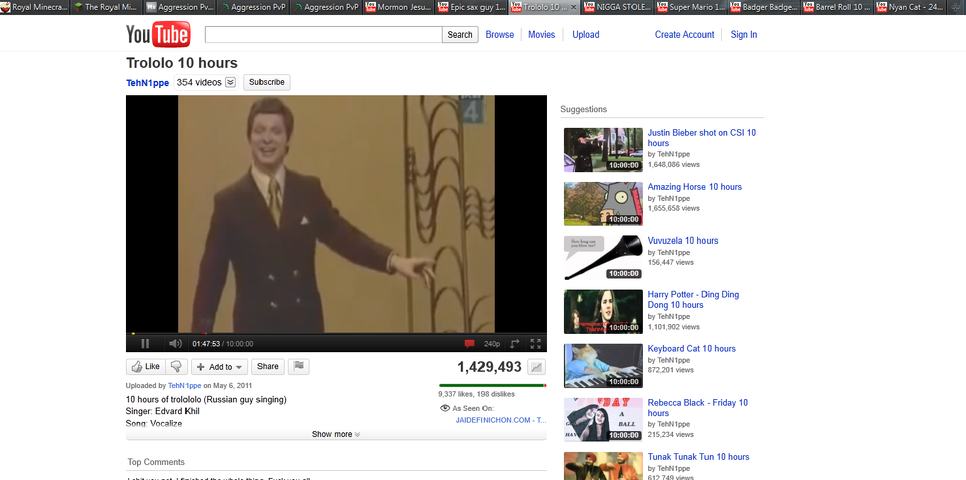966x480 pixels.
Task: Click the expand player size icon
Action: (x=514, y=344)
